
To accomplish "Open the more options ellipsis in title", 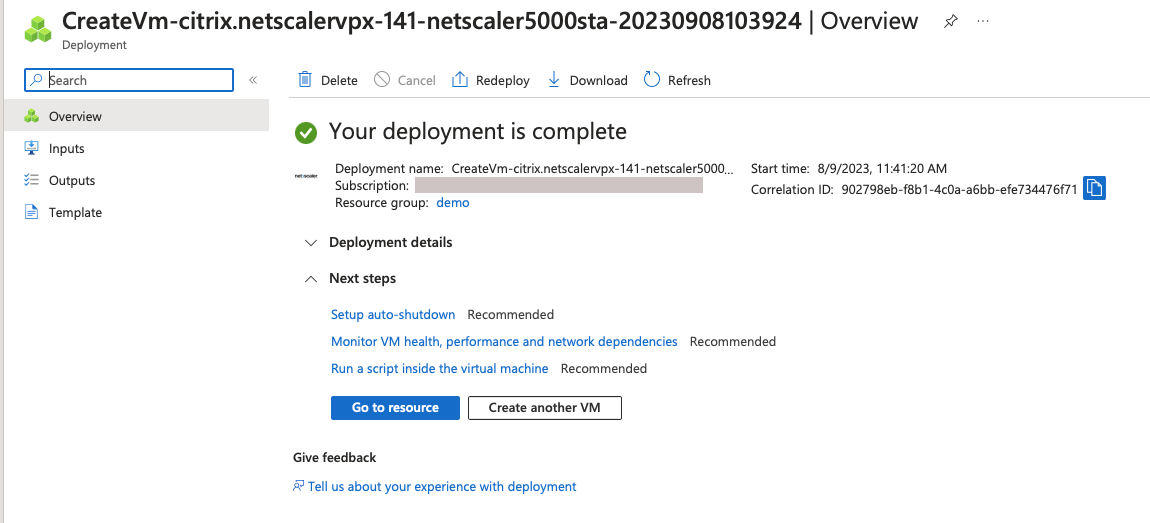I will (x=983, y=21).
